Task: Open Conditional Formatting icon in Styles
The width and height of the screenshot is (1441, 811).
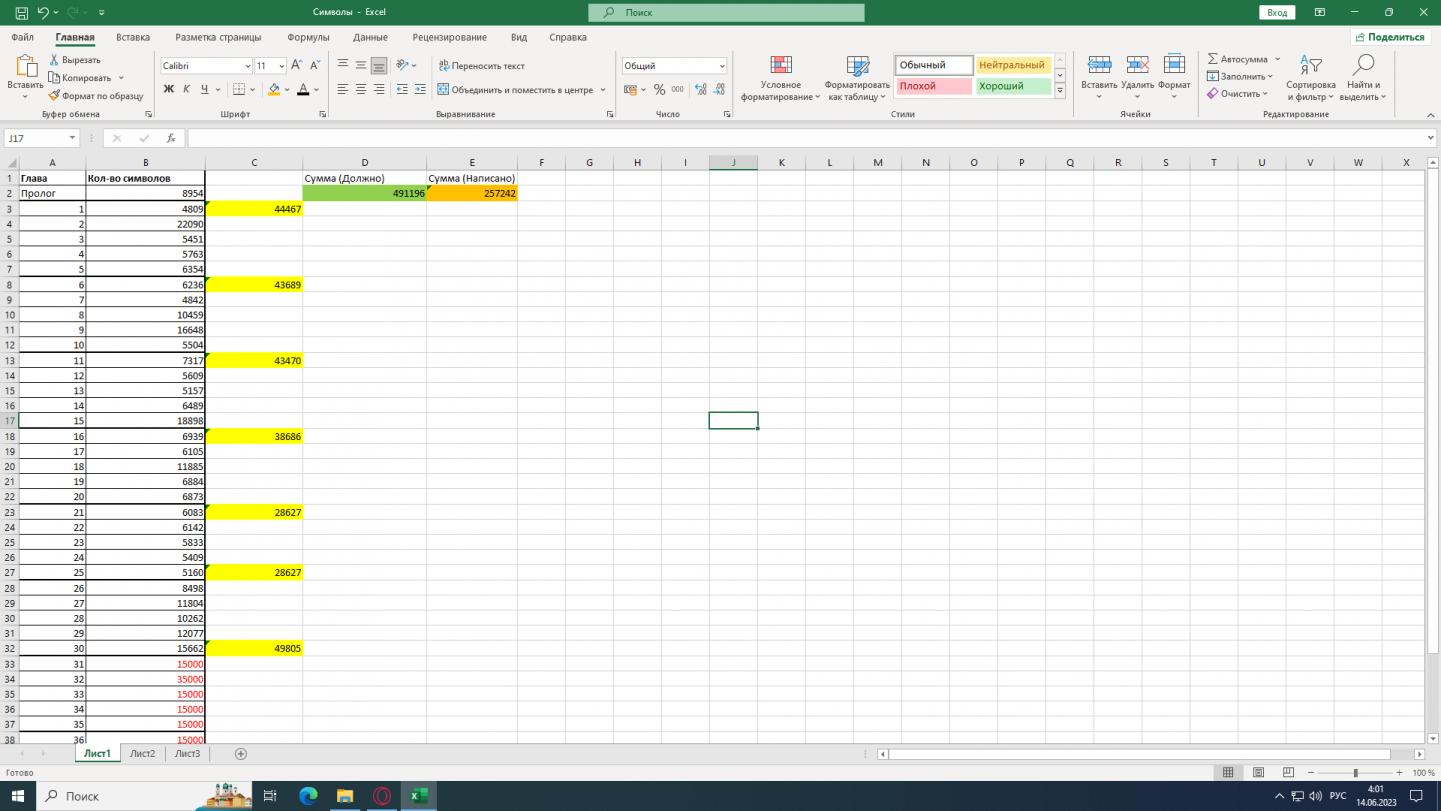Action: pyautogui.click(x=780, y=66)
